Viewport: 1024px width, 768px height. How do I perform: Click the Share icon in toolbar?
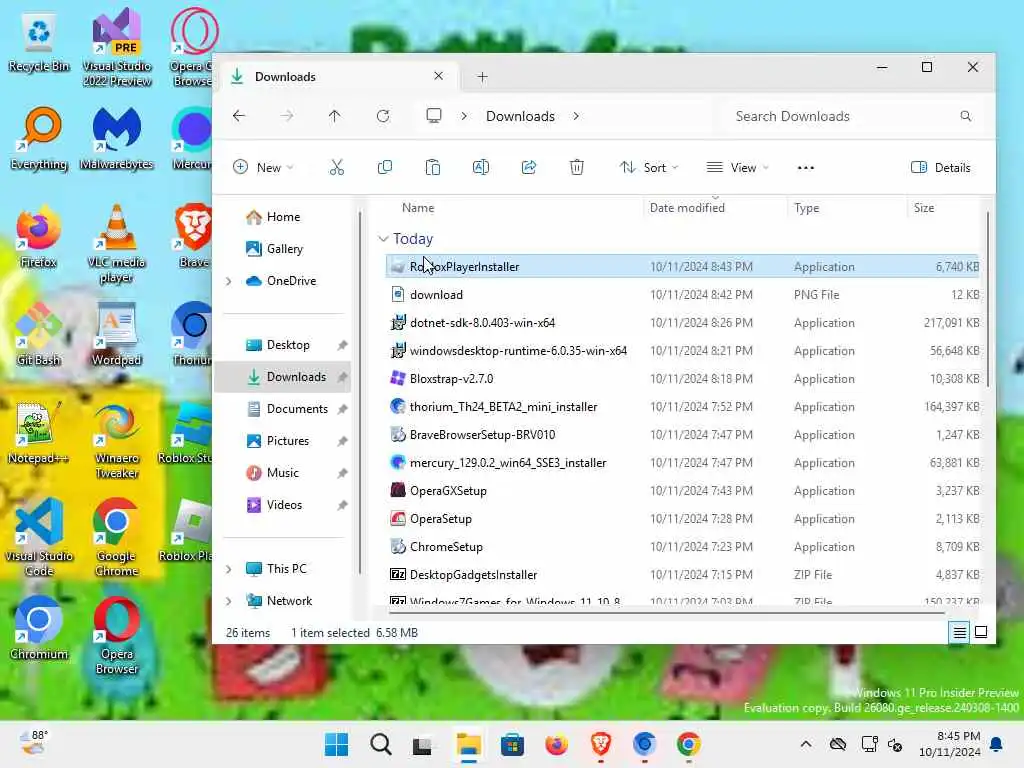(x=529, y=168)
